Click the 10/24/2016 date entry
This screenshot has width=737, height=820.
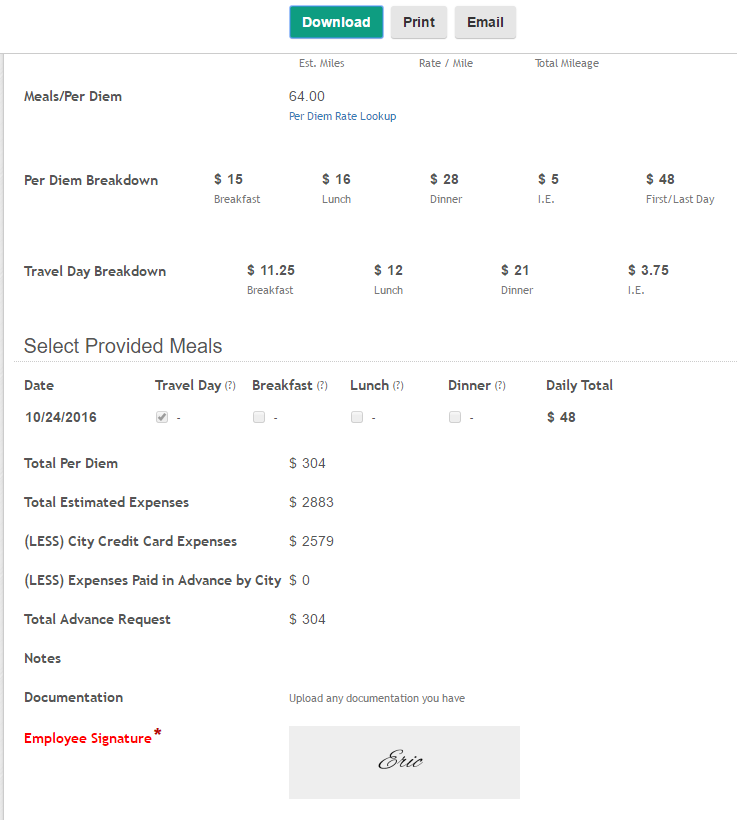pos(61,418)
